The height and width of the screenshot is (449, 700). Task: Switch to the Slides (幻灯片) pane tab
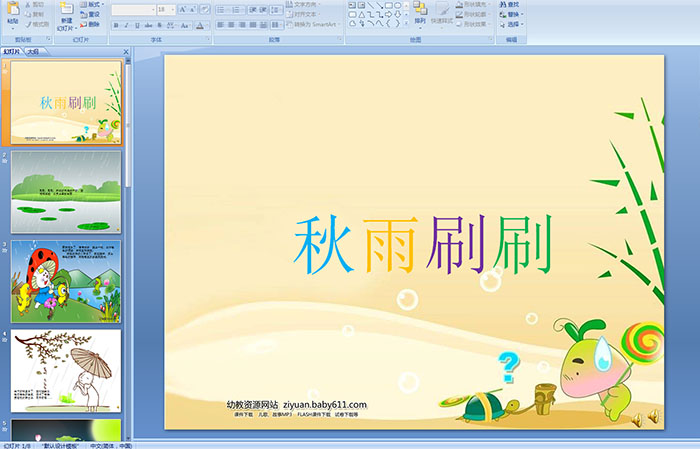pos(12,52)
